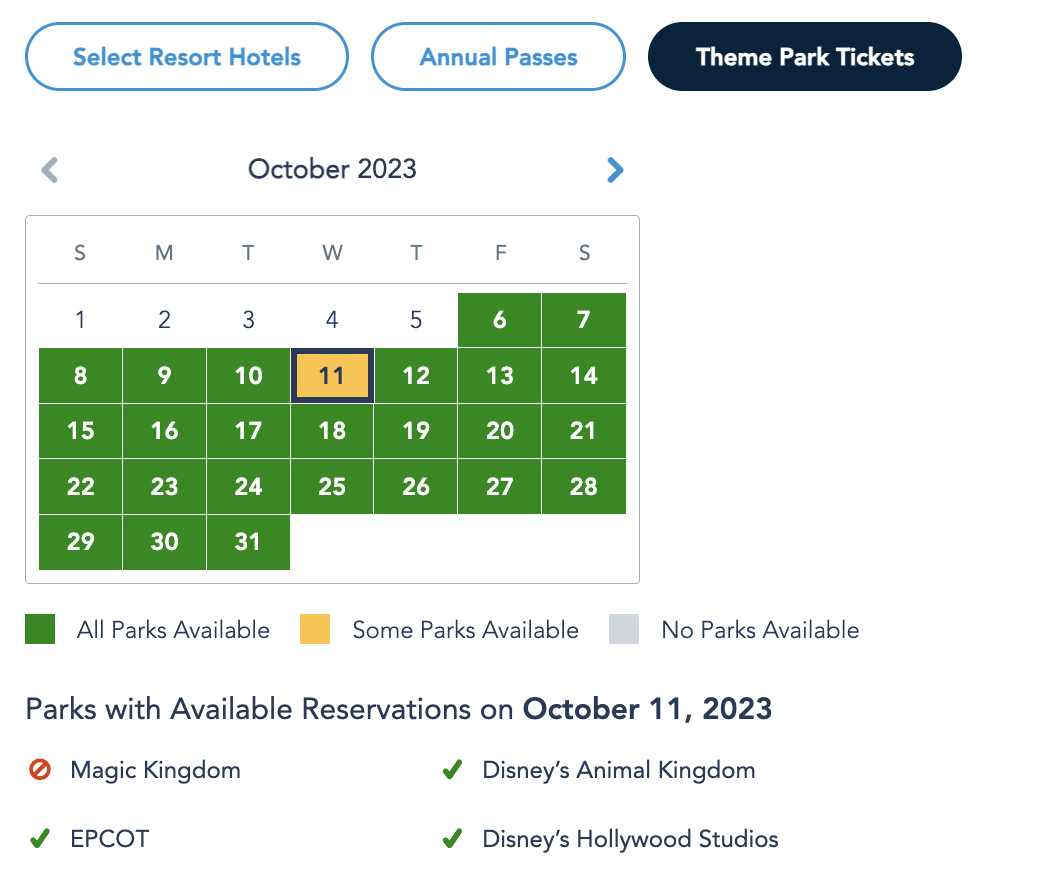Go to previous month with left arrow

click(x=50, y=170)
